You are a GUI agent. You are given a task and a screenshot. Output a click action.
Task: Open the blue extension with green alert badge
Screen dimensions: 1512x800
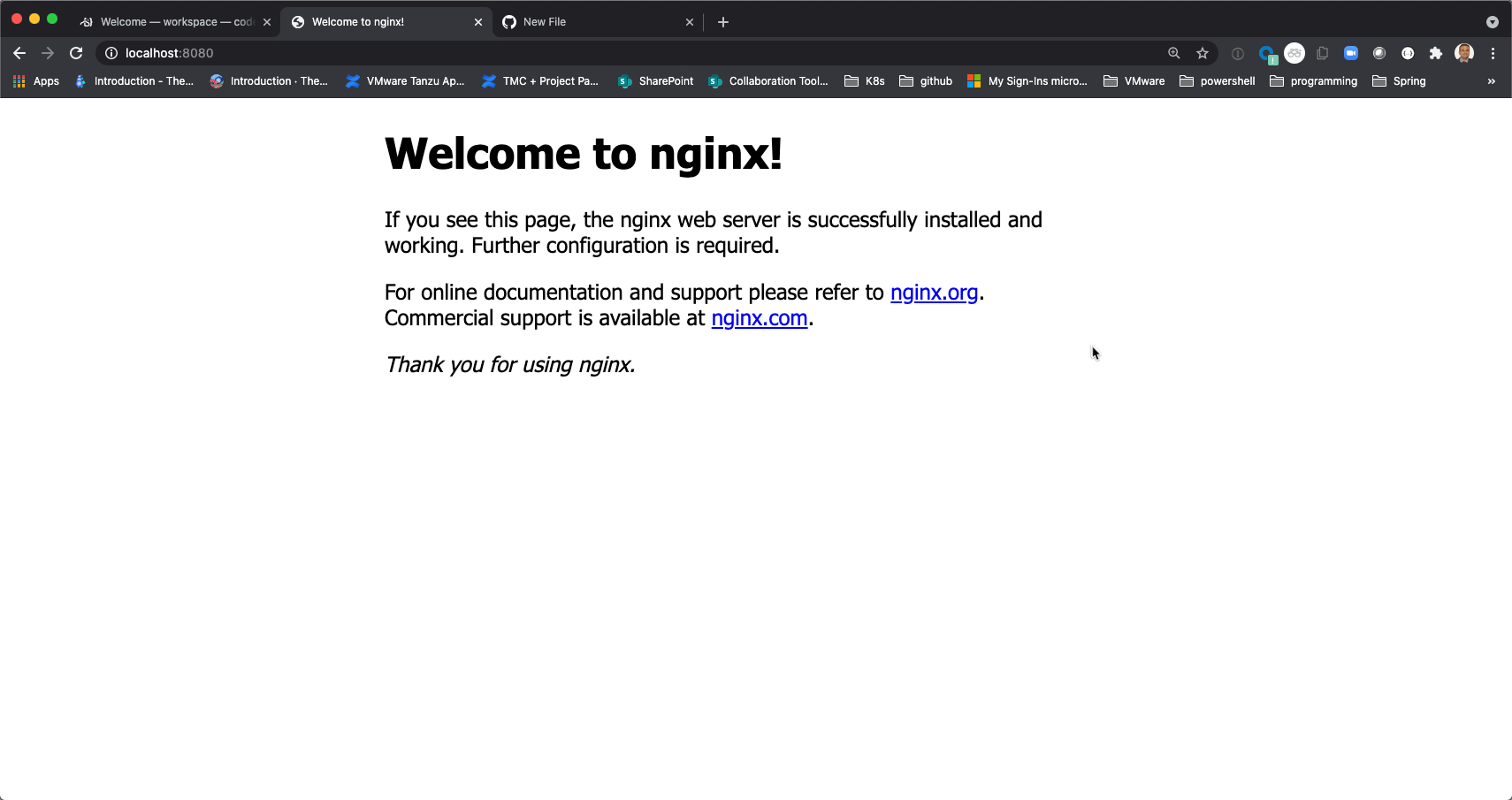(x=1267, y=54)
